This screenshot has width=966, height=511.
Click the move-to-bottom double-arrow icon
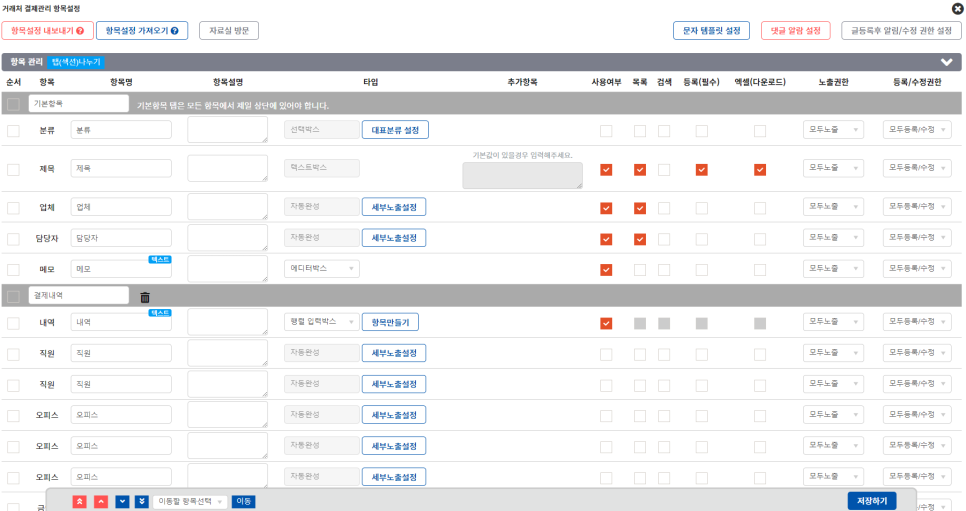(142, 501)
